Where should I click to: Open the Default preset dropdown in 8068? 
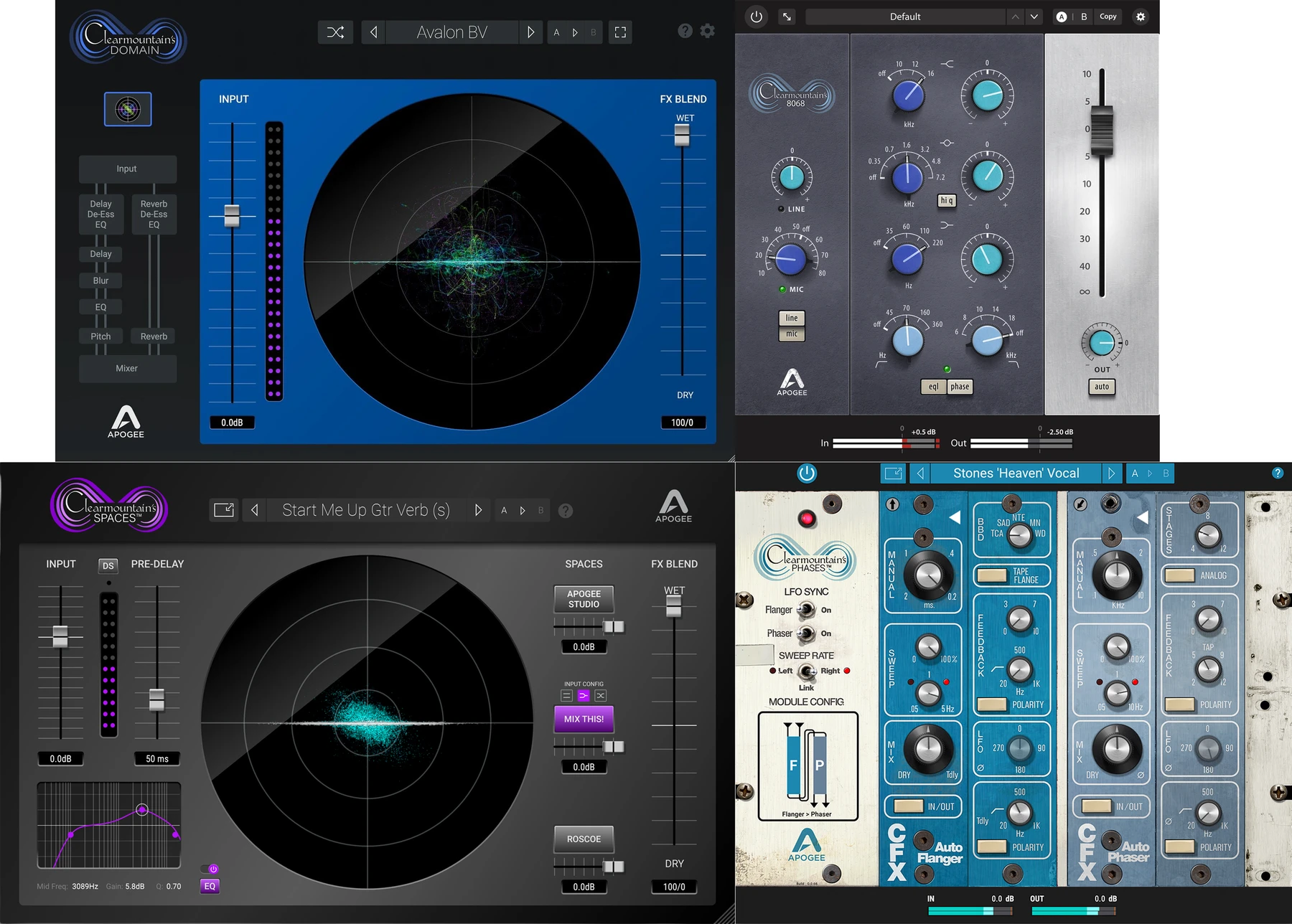point(905,16)
